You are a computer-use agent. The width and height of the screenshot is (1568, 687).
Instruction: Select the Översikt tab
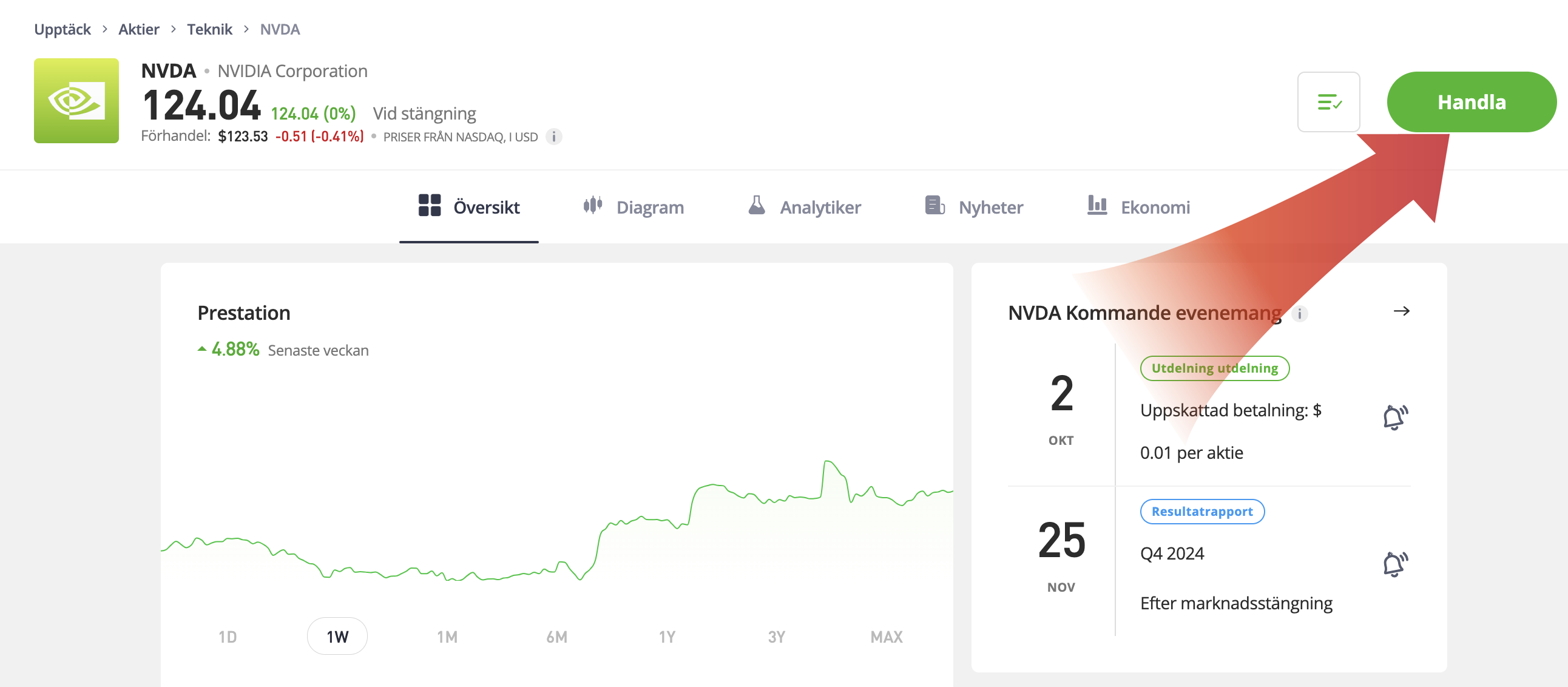[x=468, y=207]
